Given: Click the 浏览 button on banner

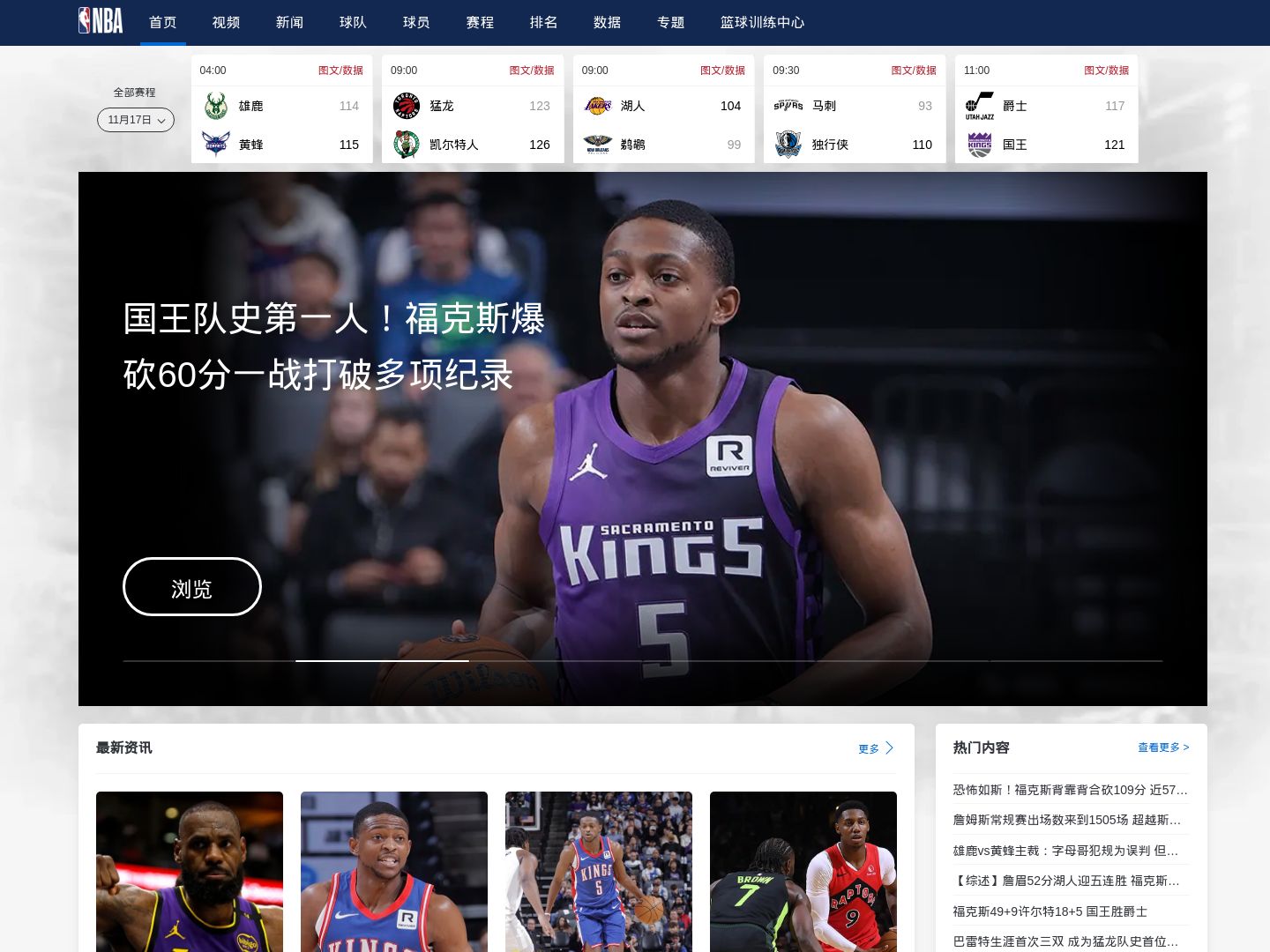Looking at the screenshot, I should (192, 587).
